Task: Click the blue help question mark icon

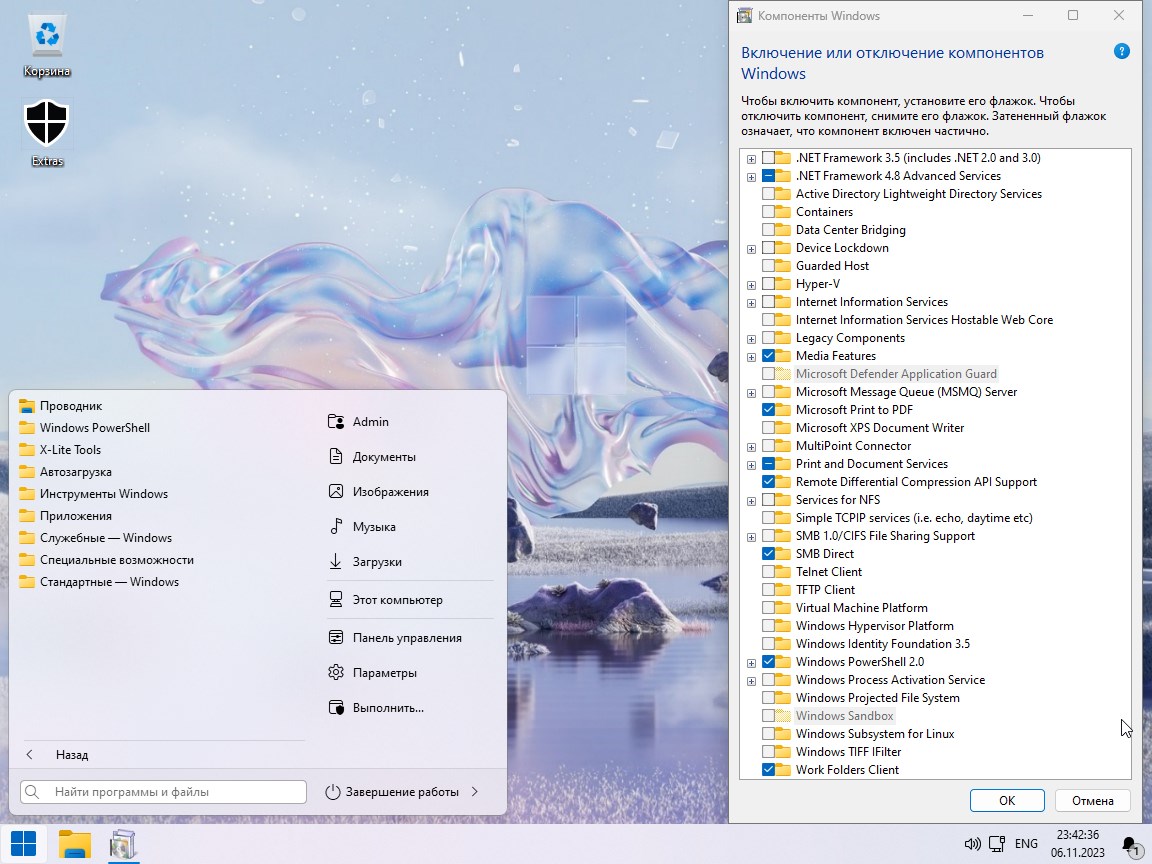Action: (x=1121, y=52)
